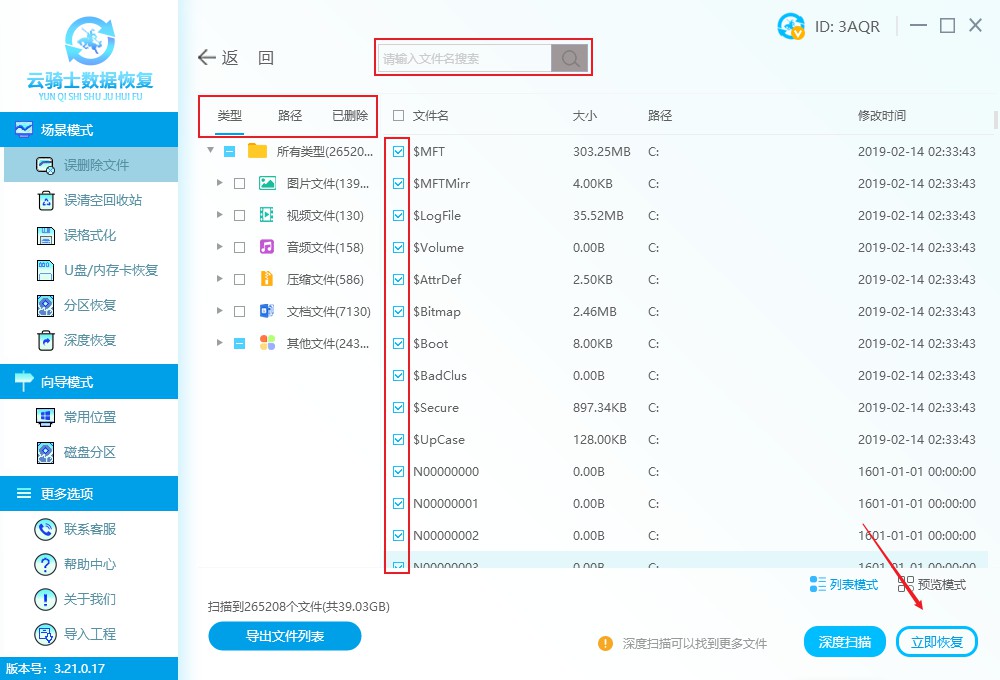Uncheck the $MFT file checkbox
The height and width of the screenshot is (680, 1000).
[x=398, y=151]
